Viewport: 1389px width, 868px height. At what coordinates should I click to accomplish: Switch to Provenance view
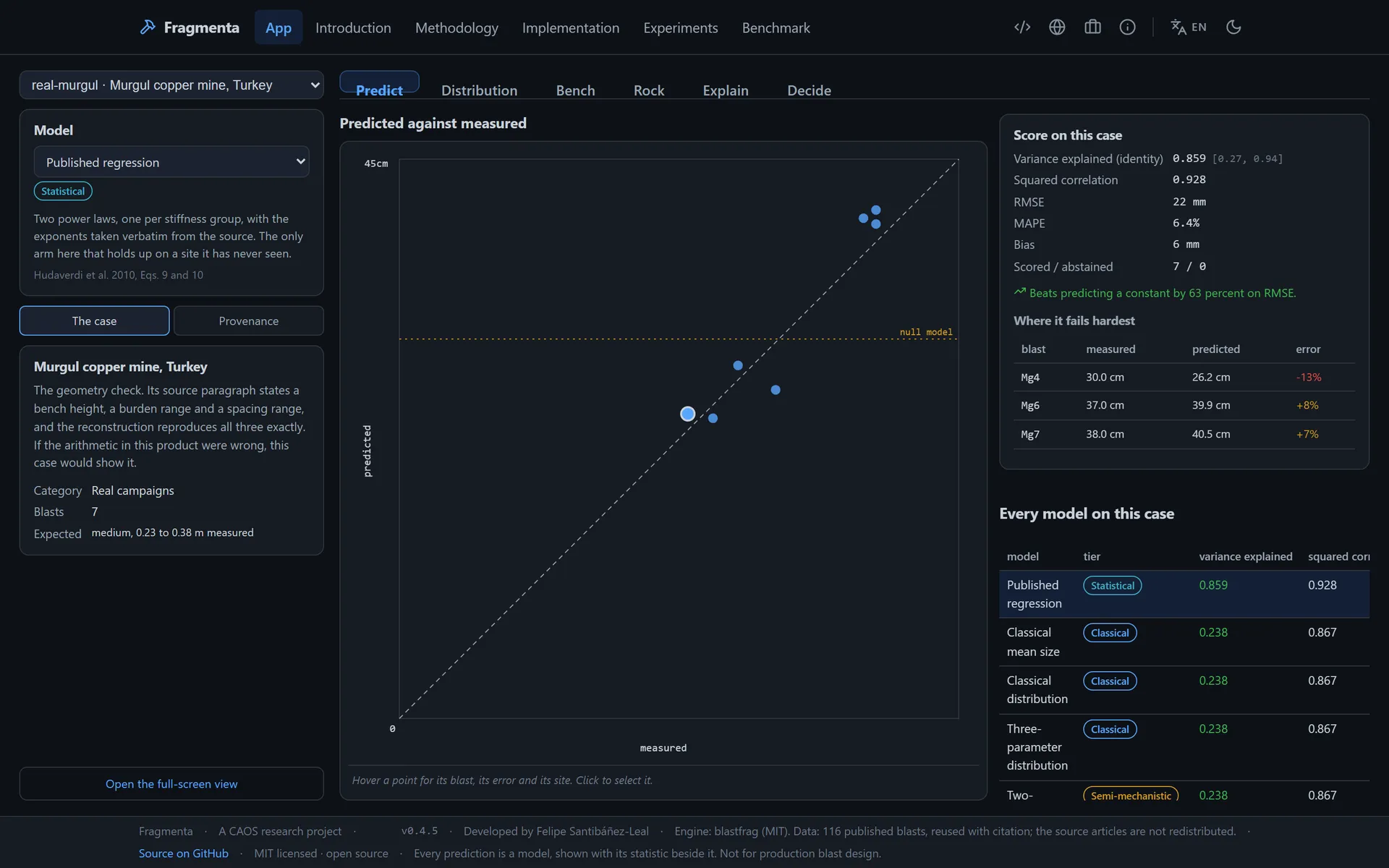(249, 320)
